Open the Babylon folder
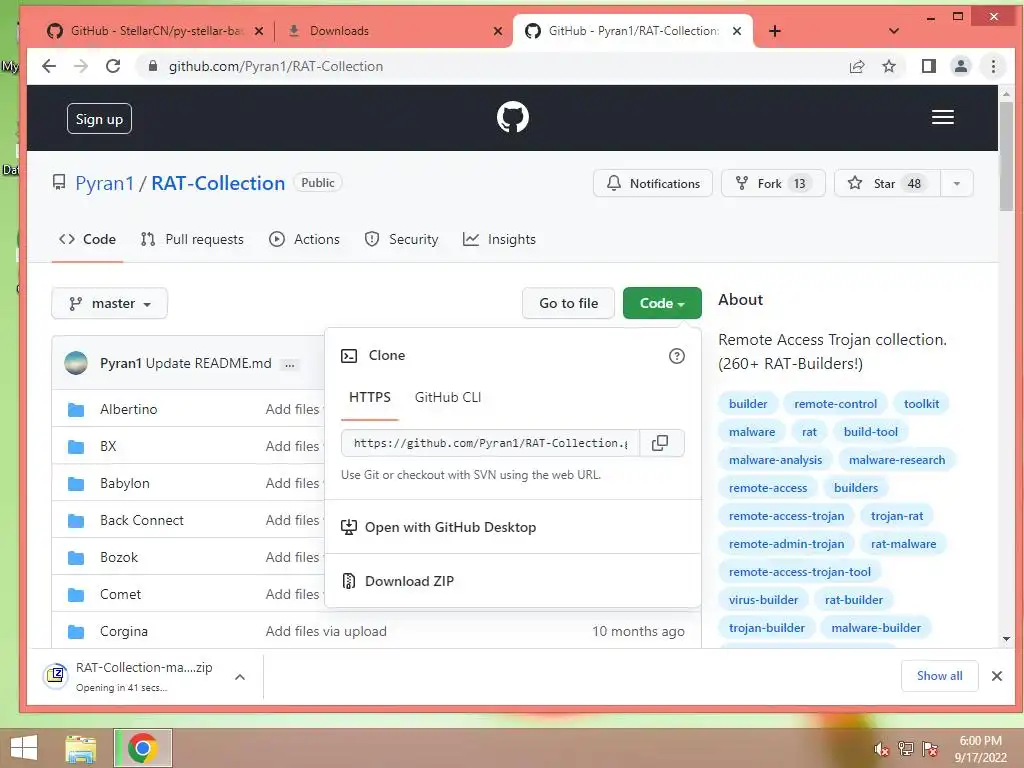1024x768 pixels. pyautogui.click(x=125, y=484)
